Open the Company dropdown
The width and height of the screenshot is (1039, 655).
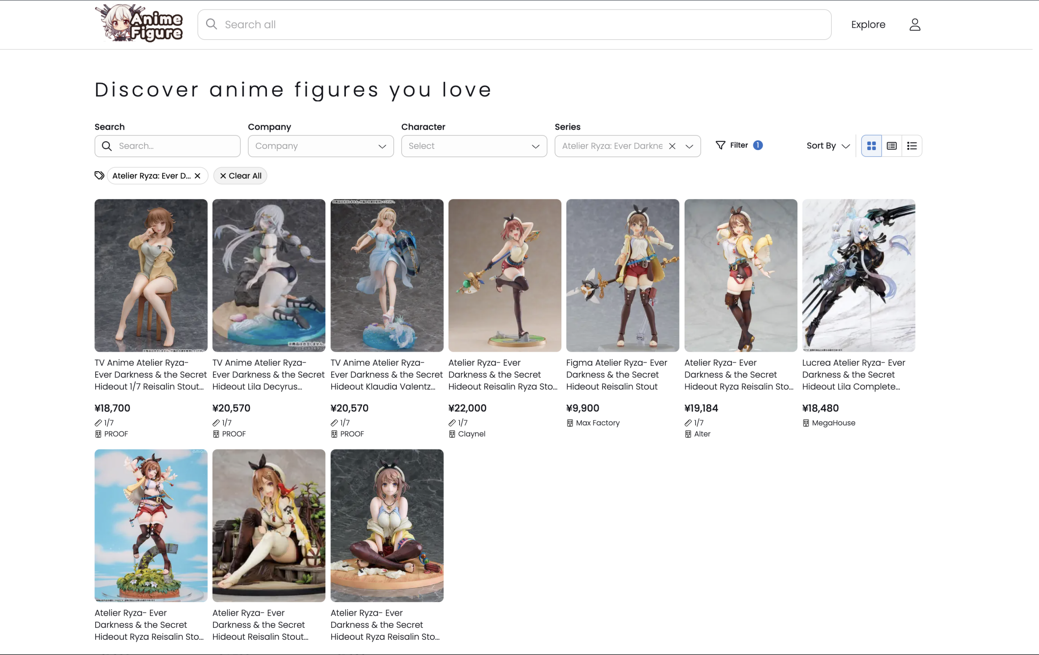(321, 146)
